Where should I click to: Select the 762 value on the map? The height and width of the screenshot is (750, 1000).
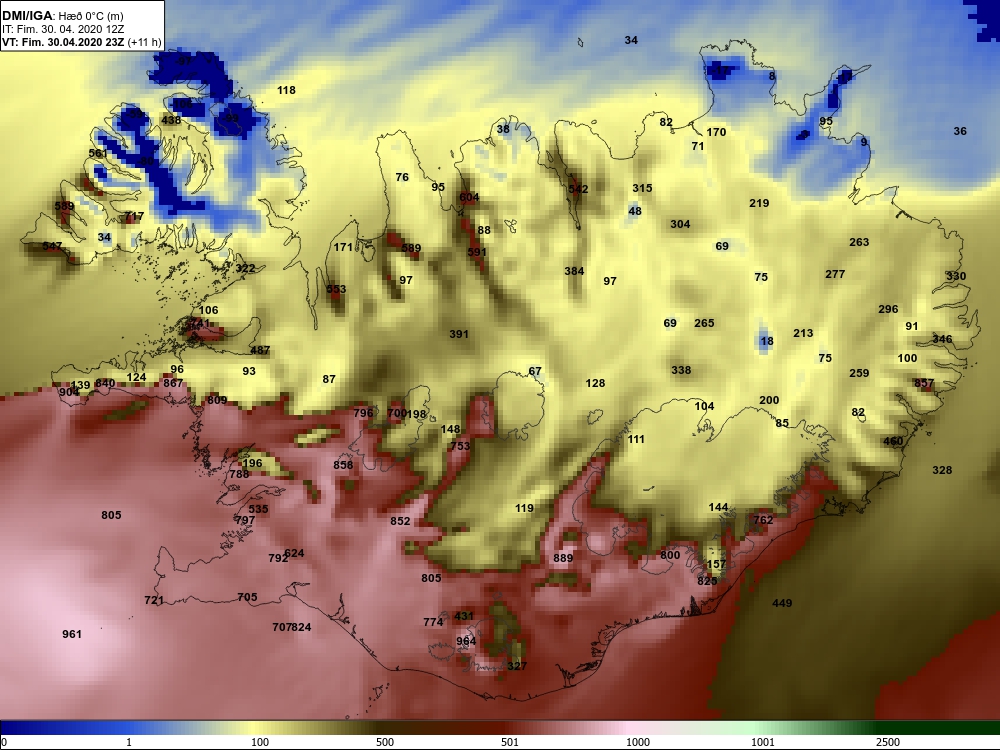[763, 520]
